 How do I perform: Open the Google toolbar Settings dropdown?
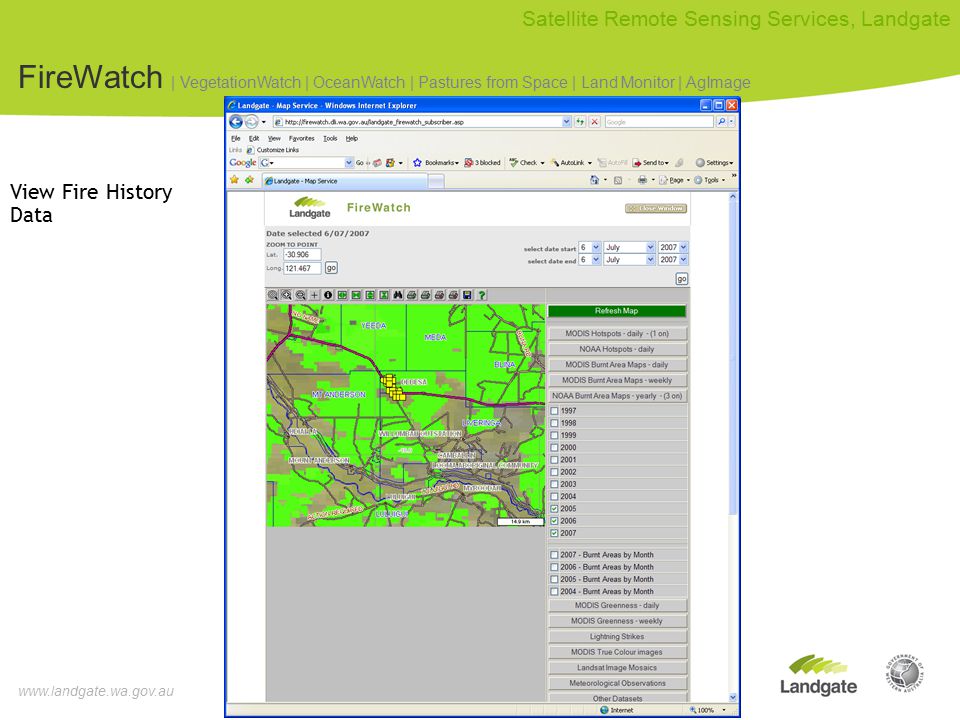click(x=714, y=163)
